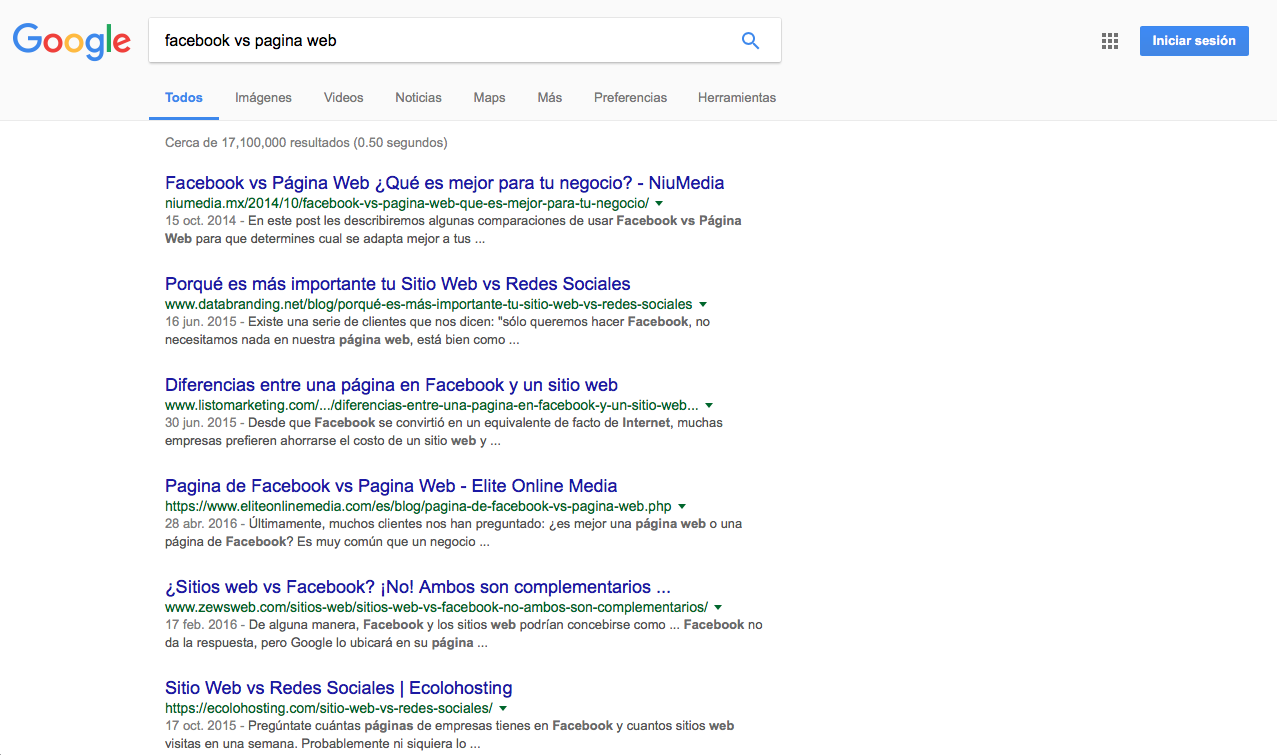1277x755 pixels.
Task: Click the Iniciar sesión button
Action: tap(1194, 41)
